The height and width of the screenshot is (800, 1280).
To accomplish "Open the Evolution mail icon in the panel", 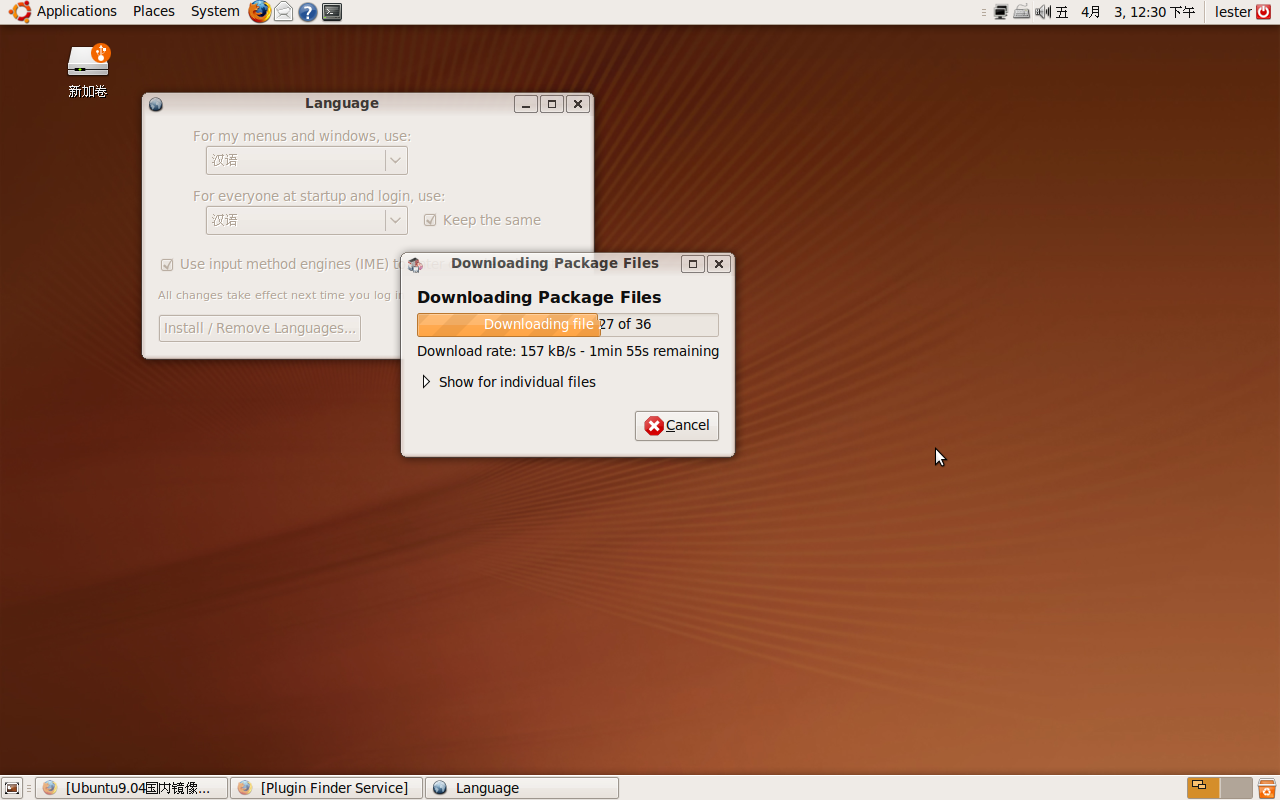I will tap(283, 11).
